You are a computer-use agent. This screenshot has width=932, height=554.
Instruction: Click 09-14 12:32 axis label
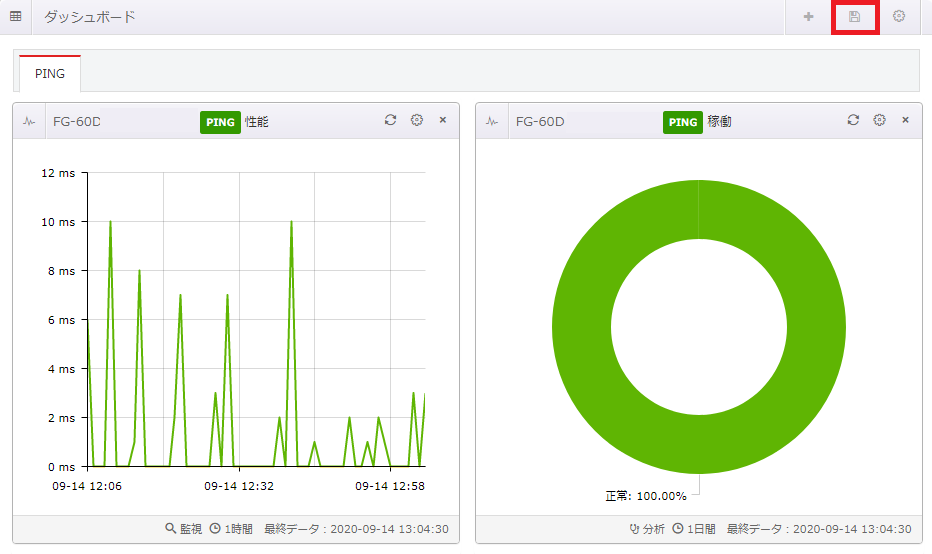pyautogui.click(x=239, y=486)
